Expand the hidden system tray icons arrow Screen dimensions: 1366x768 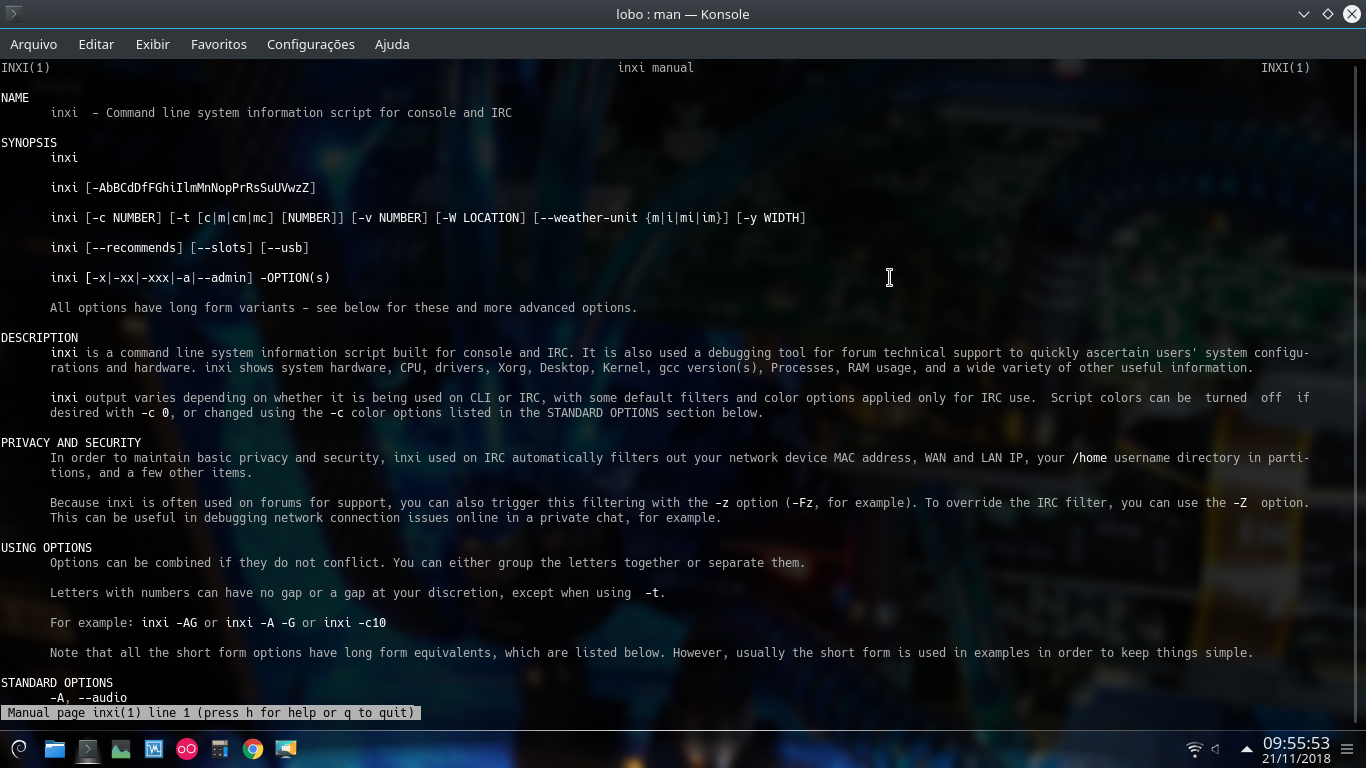coord(1246,749)
